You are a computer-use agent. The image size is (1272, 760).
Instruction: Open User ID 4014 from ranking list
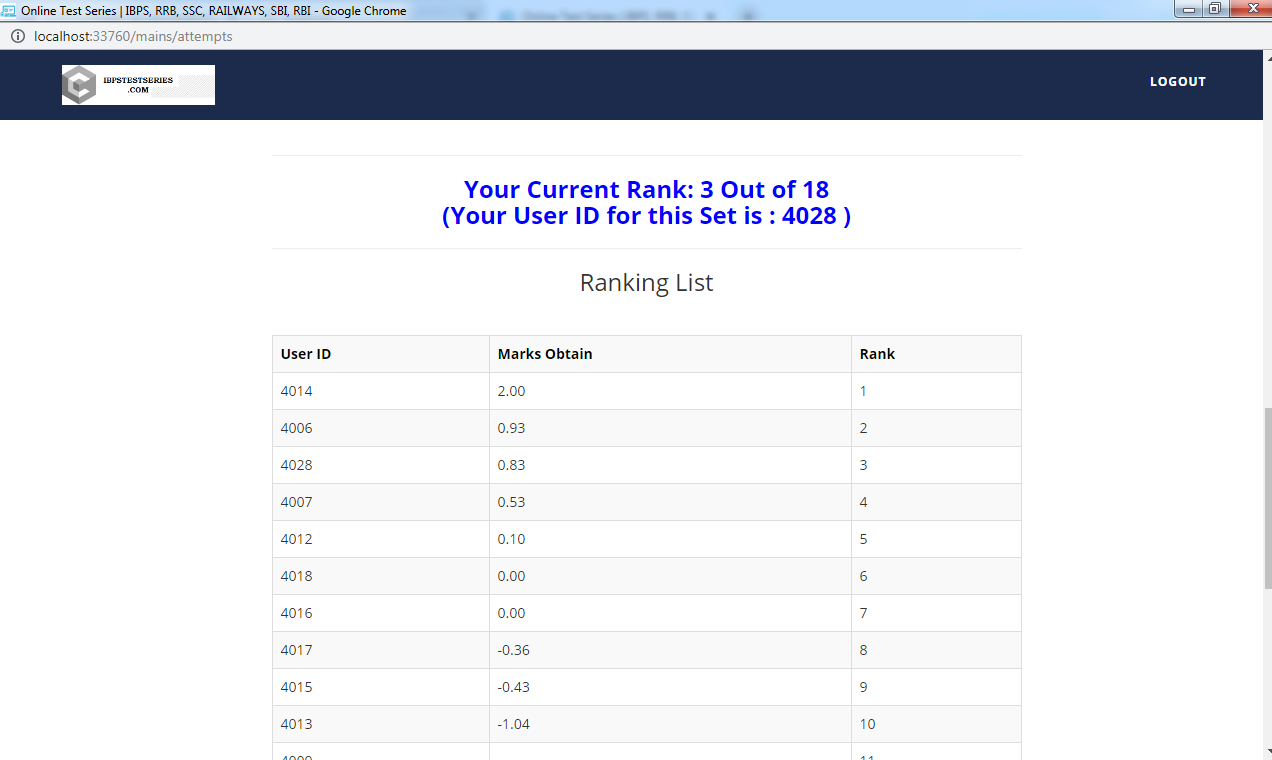pos(296,391)
